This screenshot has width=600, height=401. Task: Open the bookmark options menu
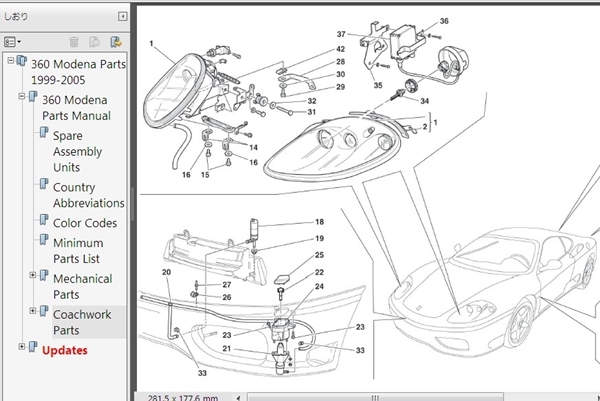[x=12, y=42]
